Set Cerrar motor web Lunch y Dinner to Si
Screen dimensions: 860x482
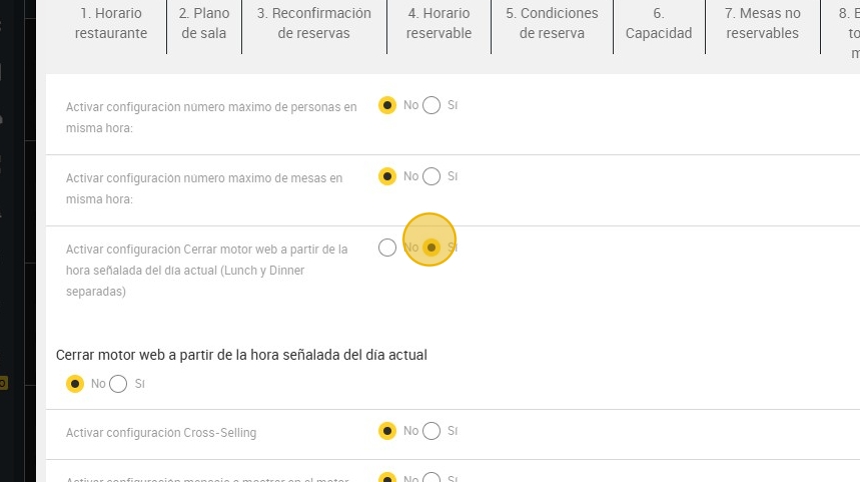pos(431,247)
